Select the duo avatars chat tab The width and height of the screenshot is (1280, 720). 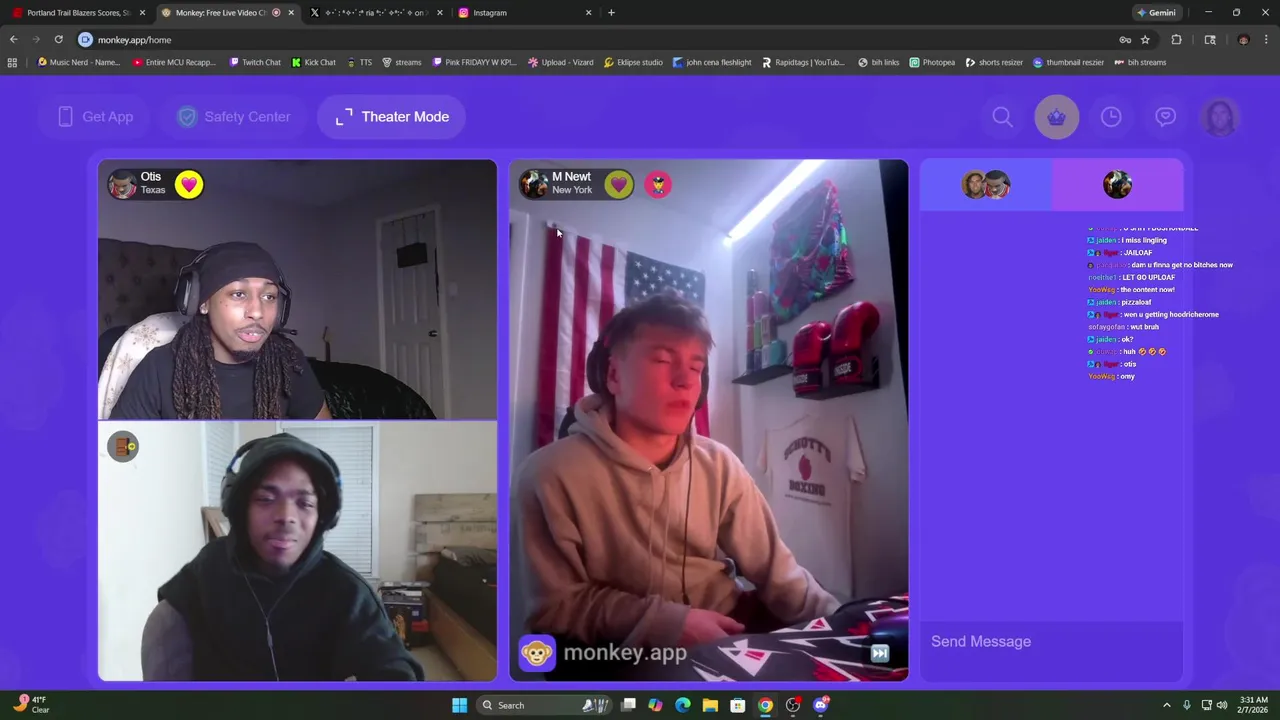(x=986, y=185)
